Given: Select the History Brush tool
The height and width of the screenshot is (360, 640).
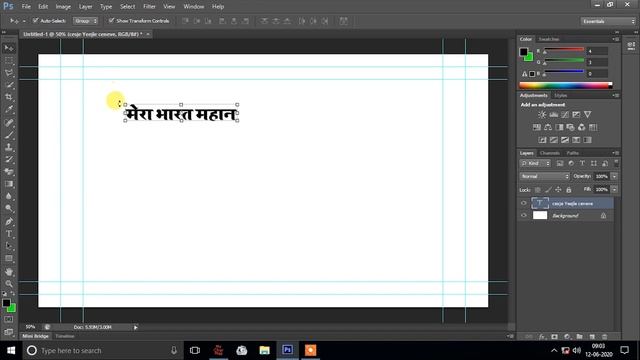Looking at the screenshot, I should [x=9, y=160].
